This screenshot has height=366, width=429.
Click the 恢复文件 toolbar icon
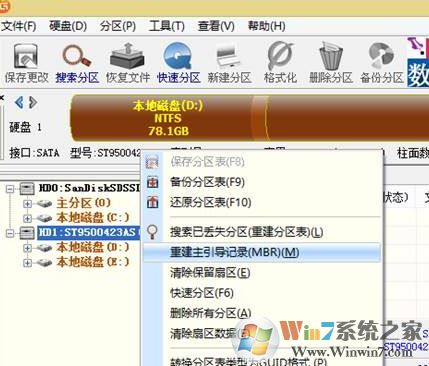(x=127, y=57)
